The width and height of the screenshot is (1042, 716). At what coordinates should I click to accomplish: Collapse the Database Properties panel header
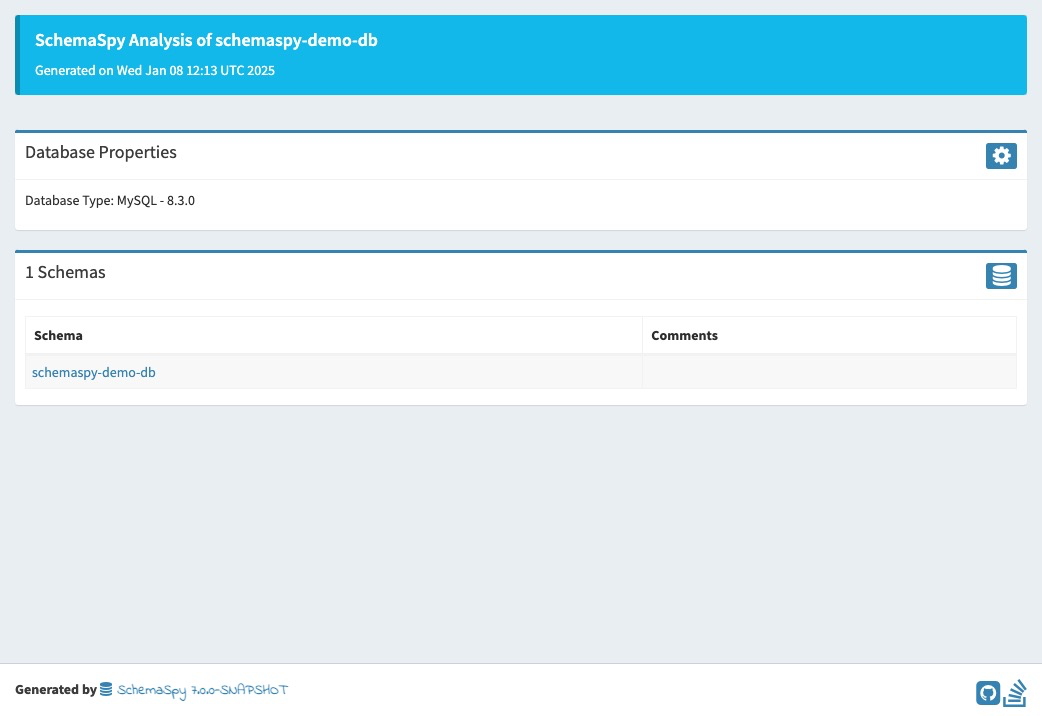click(101, 152)
